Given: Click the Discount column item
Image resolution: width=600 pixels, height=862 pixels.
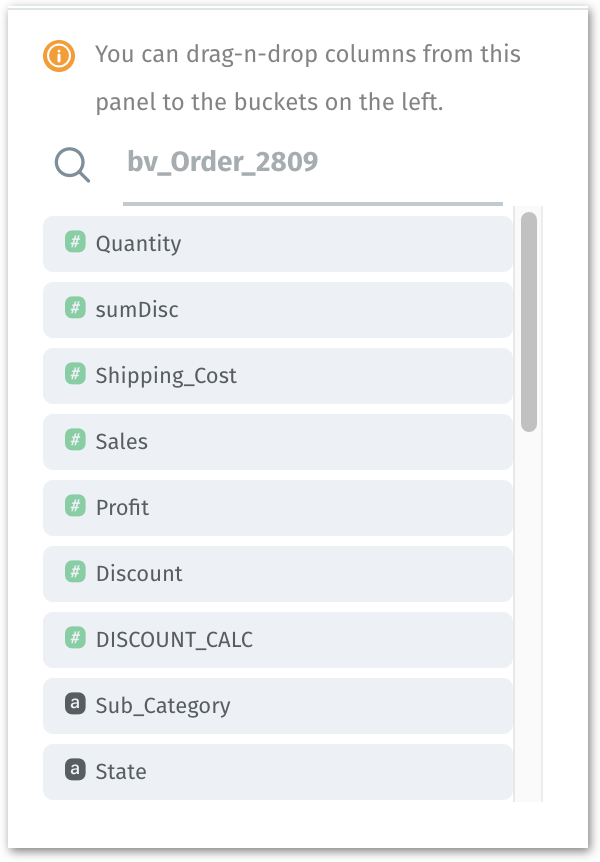Looking at the screenshot, I should [278, 573].
